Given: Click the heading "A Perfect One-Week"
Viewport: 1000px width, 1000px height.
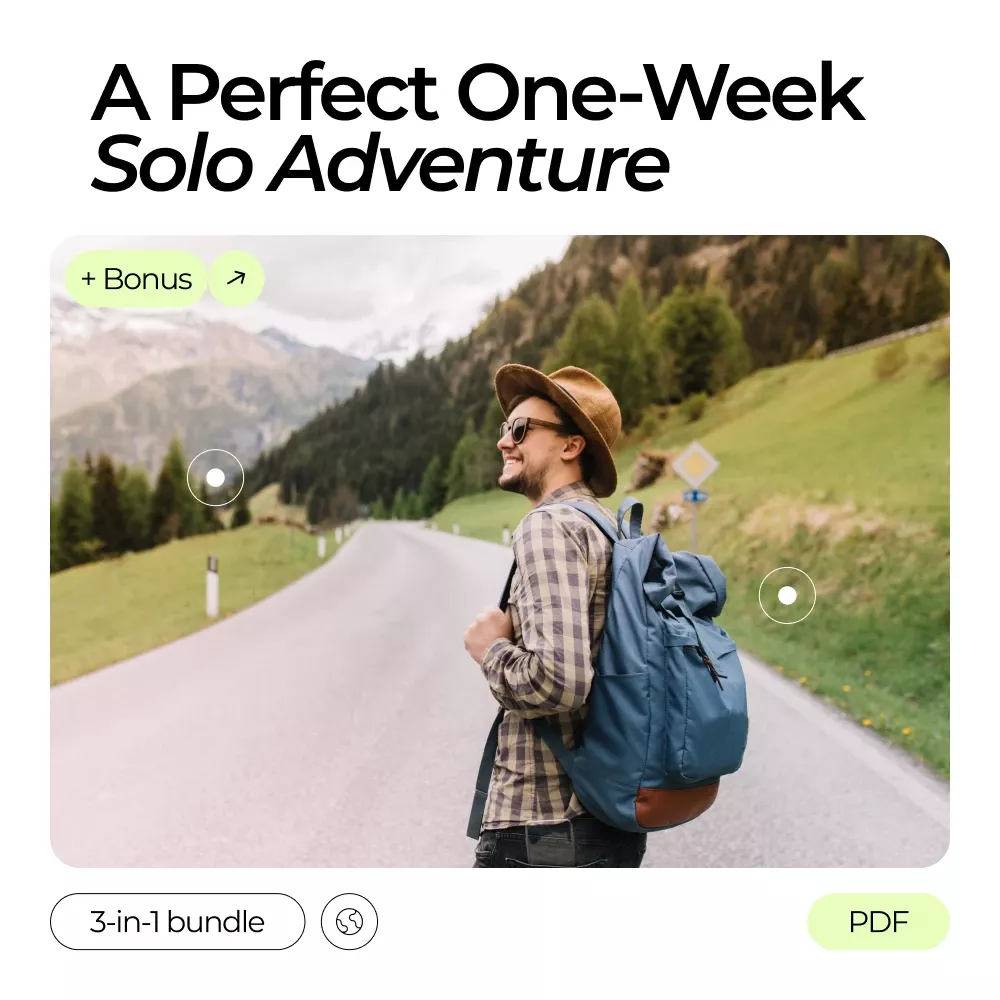Looking at the screenshot, I should (x=478, y=92).
